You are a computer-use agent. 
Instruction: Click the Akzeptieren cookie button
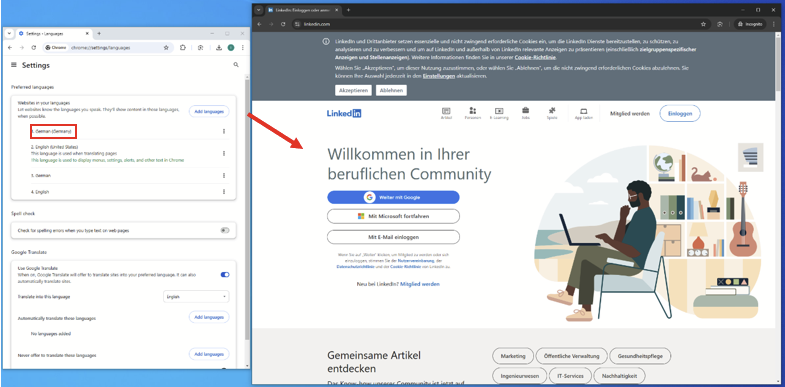tap(353, 90)
